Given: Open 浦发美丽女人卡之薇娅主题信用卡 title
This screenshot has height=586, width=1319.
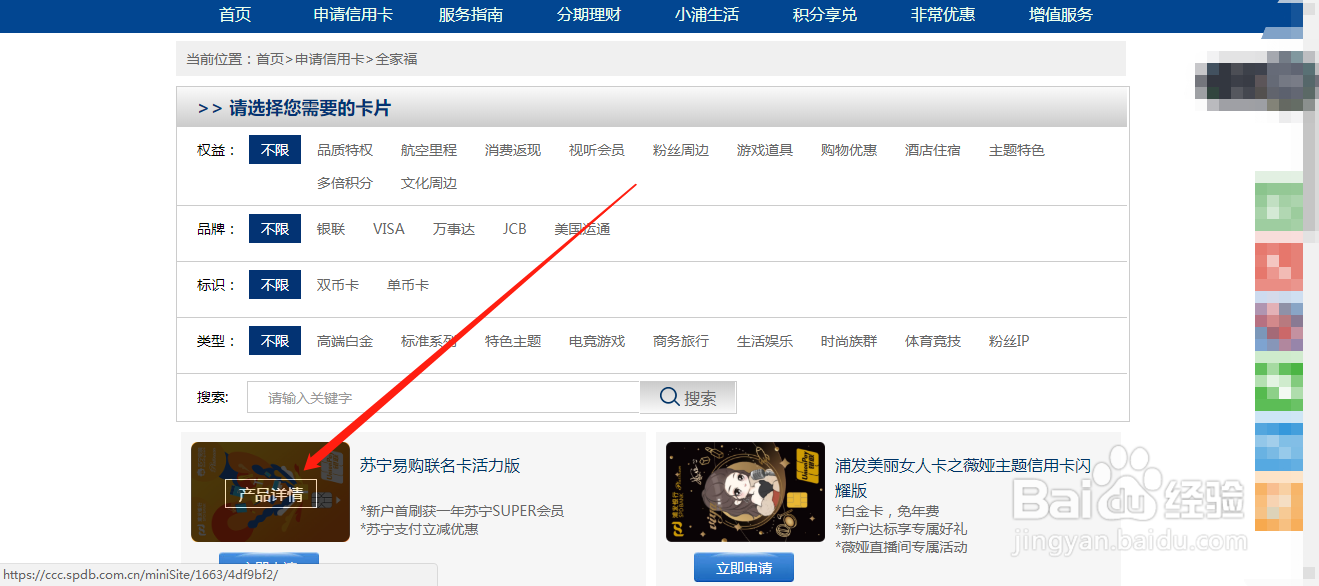Looking at the screenshot, I should pos(963,478).
